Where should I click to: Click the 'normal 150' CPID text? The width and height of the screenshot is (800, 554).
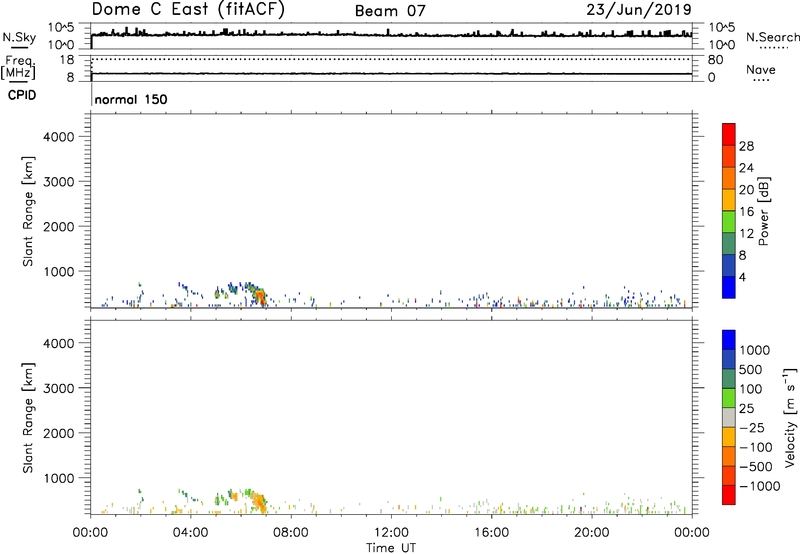pos(131,99)
